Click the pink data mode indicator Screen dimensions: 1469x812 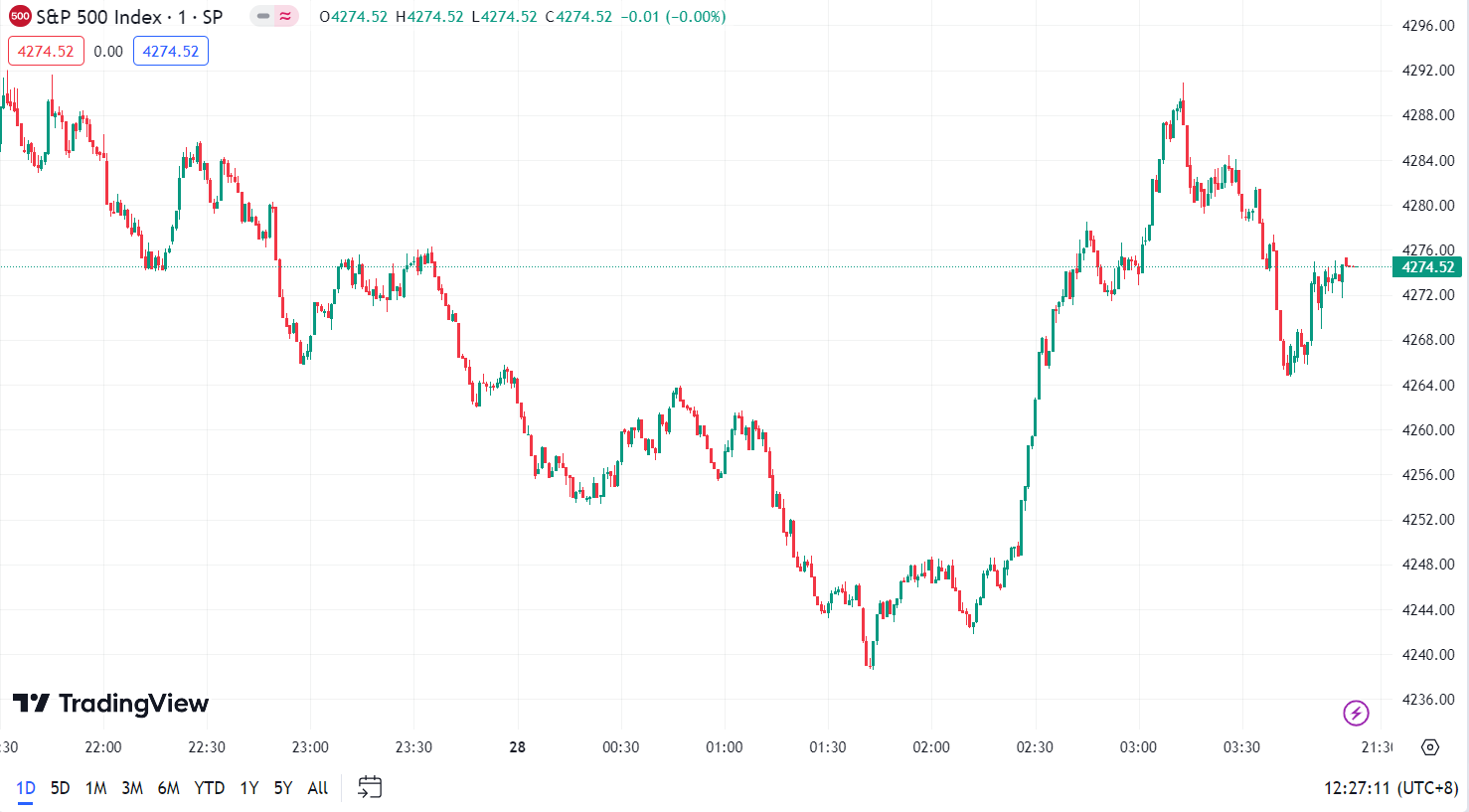286,16
